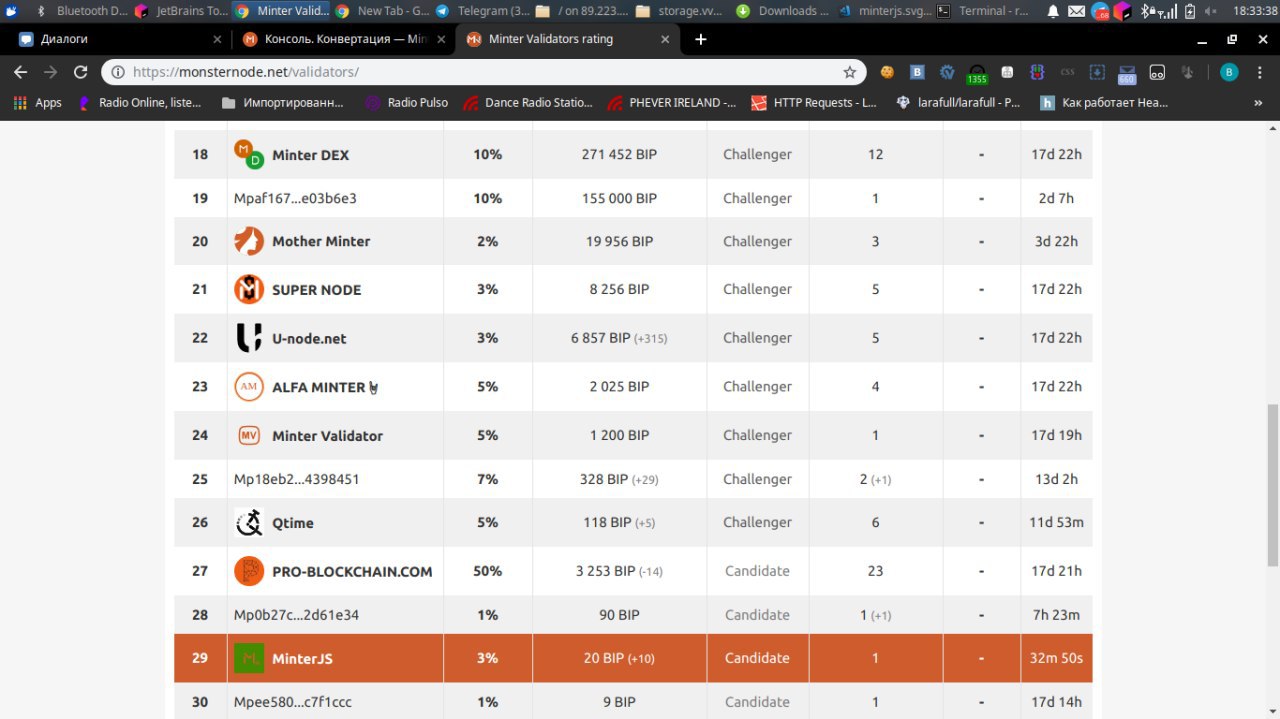Switch to JetBrains Toolbox taskbar window
Screen dimensions: 1280x719
click(x=180, y=11)
